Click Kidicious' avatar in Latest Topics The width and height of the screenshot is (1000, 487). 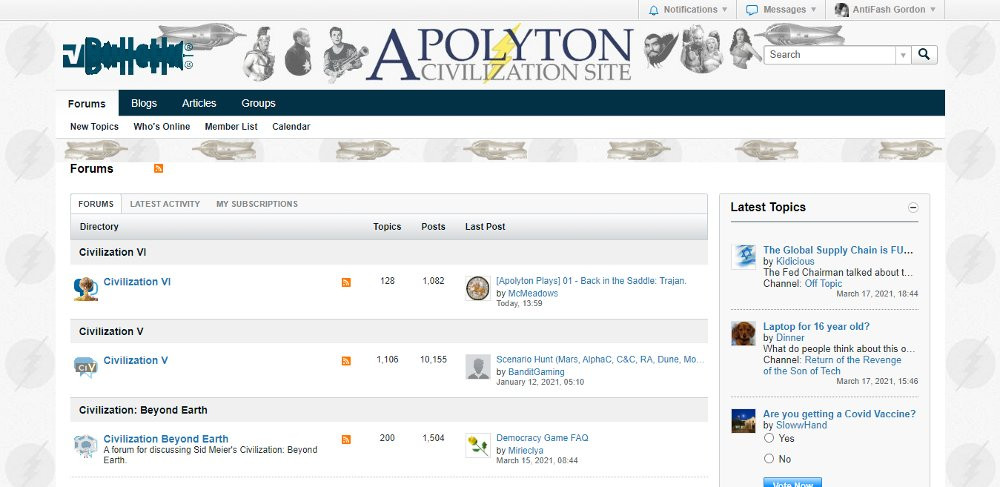coord(743,257)
